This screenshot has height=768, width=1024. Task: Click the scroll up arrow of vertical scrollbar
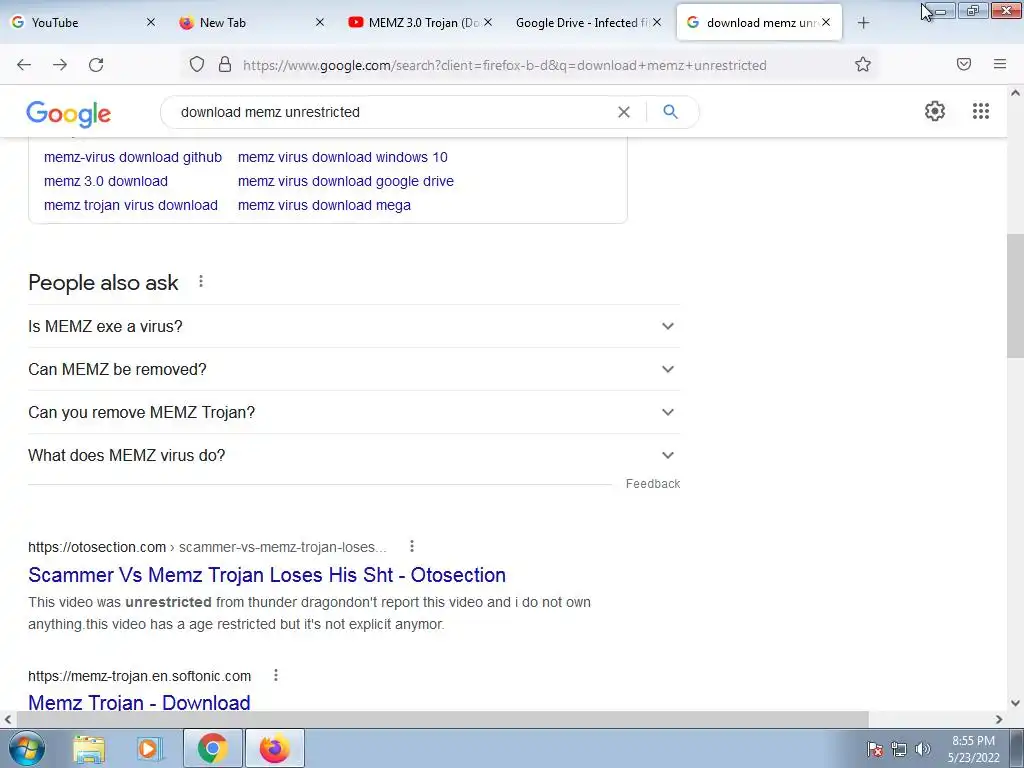click(x=1015, y=93)
